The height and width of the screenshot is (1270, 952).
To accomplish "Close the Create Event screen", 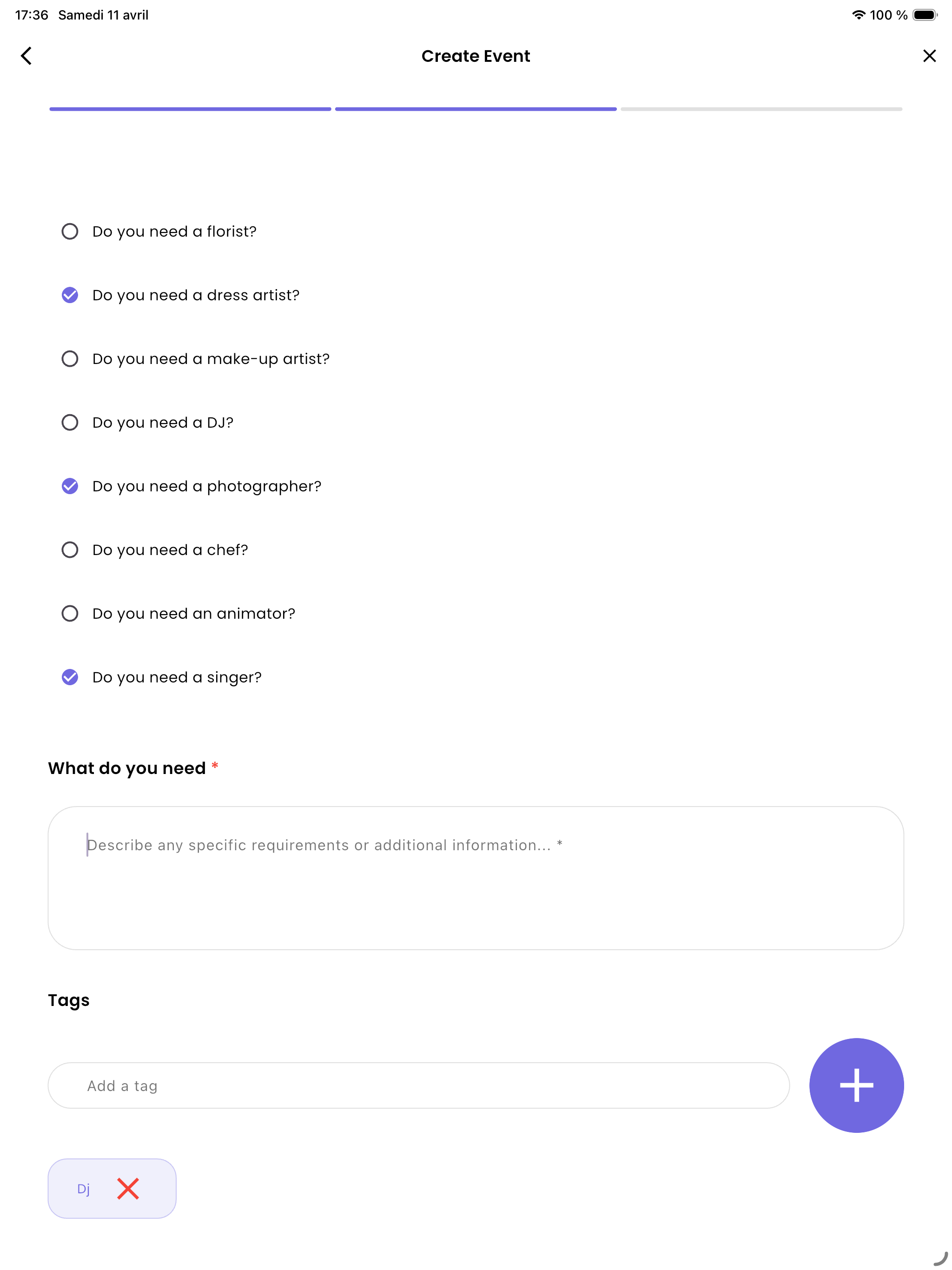I will tap(929, 56).
